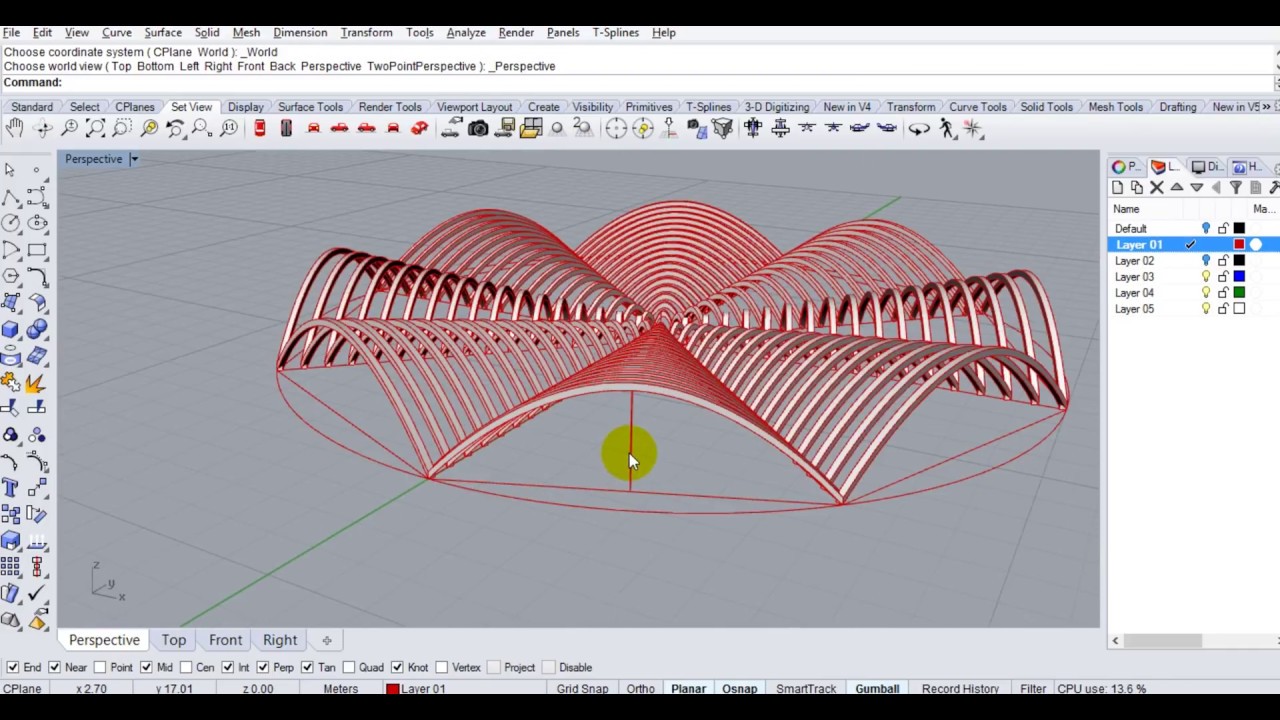Open the File menu

click(11, 32)
